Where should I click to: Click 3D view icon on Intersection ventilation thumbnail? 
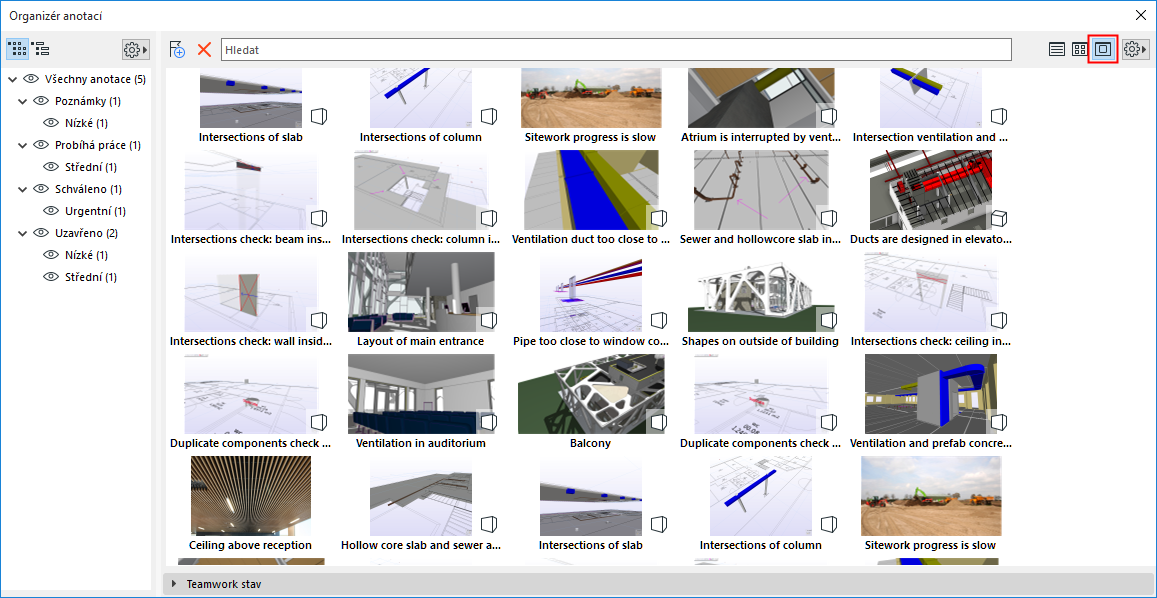click(x=998, y=116)
